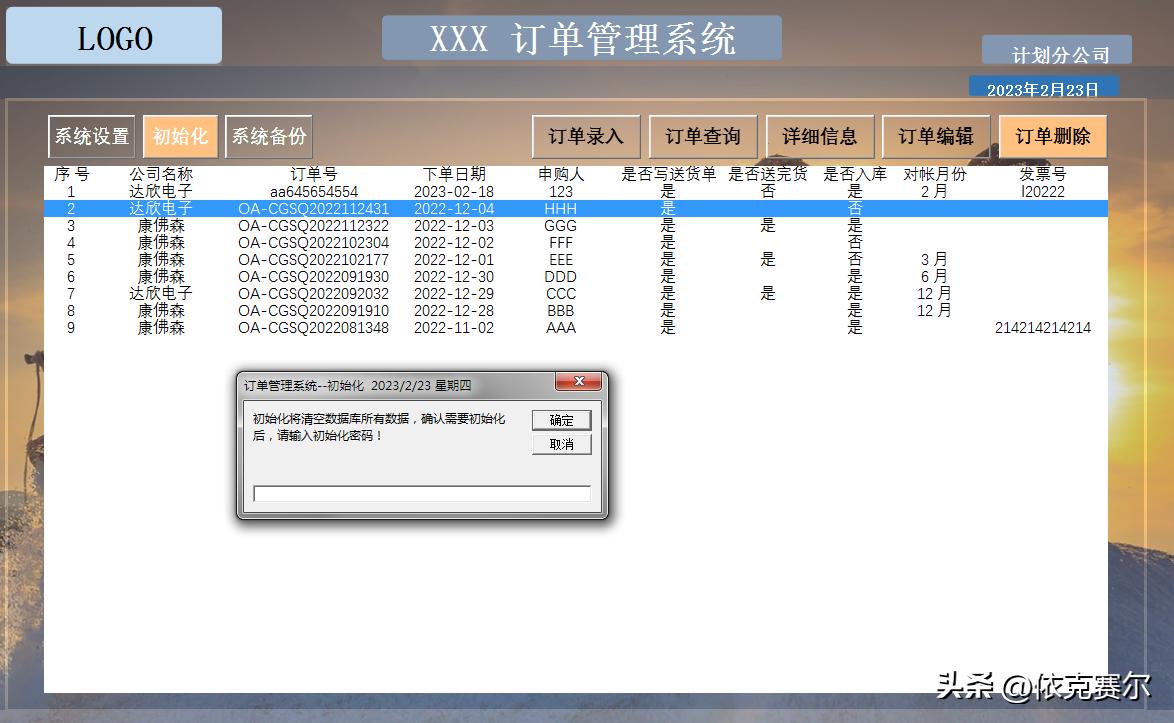Viewport: 1174px width, 723px height.
Task: View 详细信息 order details
Action: tap(820, 136)
